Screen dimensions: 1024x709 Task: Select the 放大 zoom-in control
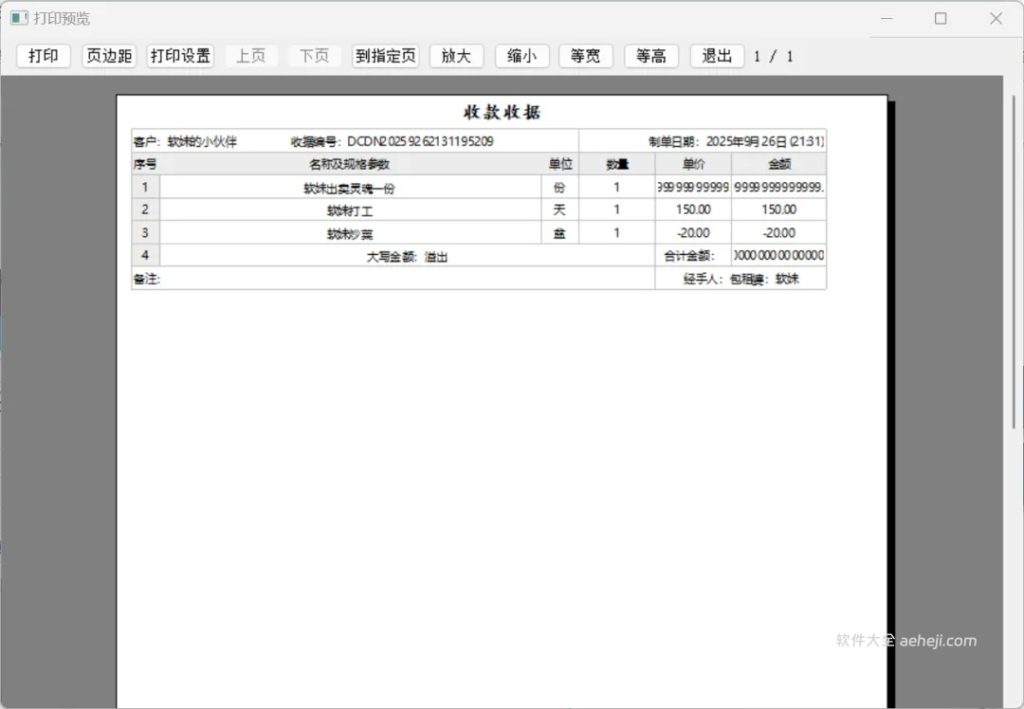456,56
